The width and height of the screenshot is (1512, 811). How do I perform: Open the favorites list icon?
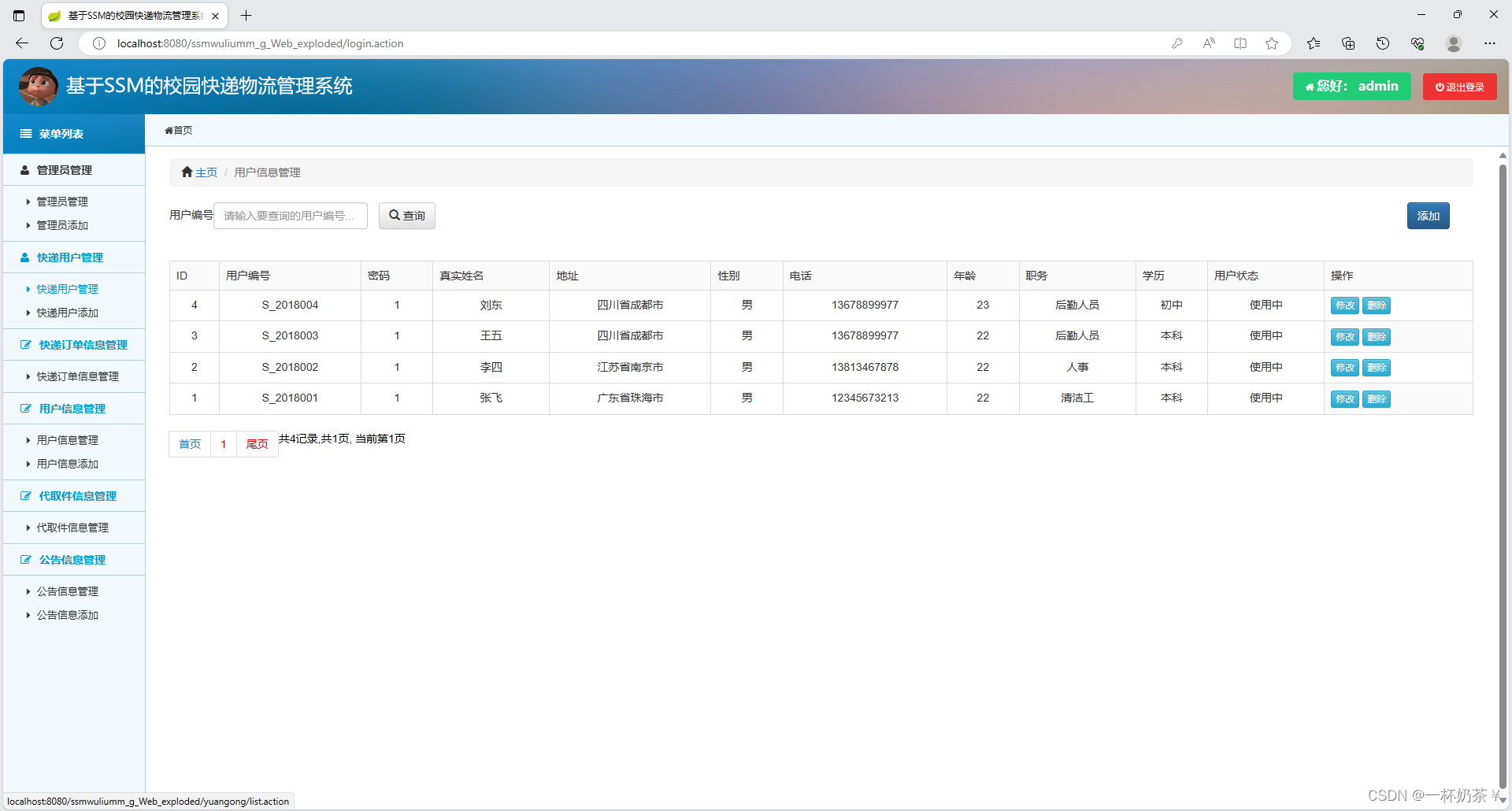click(x=1314, y=43)
